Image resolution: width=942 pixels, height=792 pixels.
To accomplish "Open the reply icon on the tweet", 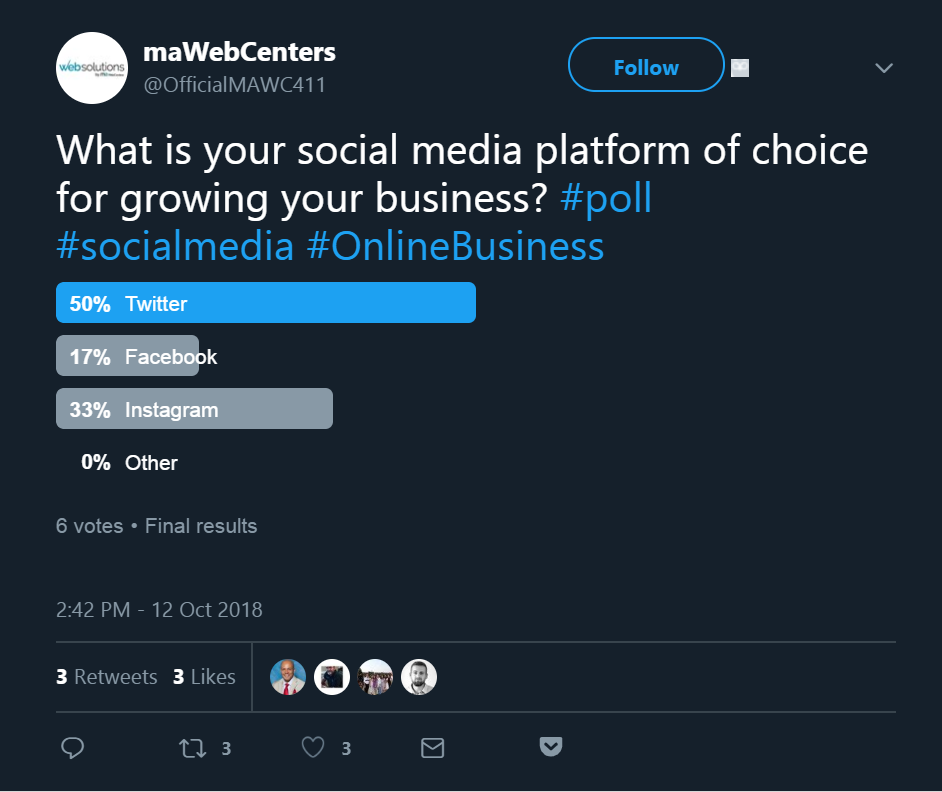I will coord(73,747).
